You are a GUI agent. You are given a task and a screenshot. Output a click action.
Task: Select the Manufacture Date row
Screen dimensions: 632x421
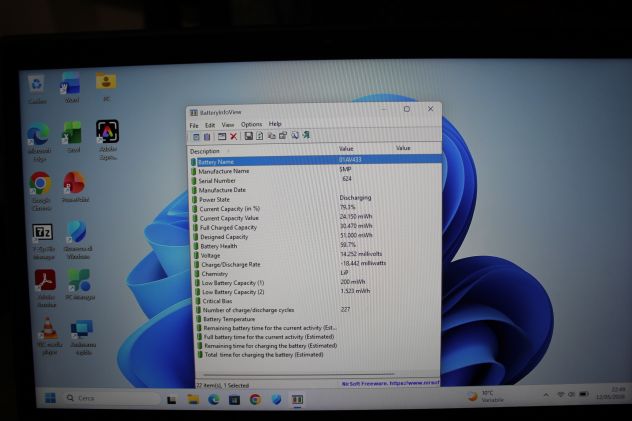click(x=316, y=190)
